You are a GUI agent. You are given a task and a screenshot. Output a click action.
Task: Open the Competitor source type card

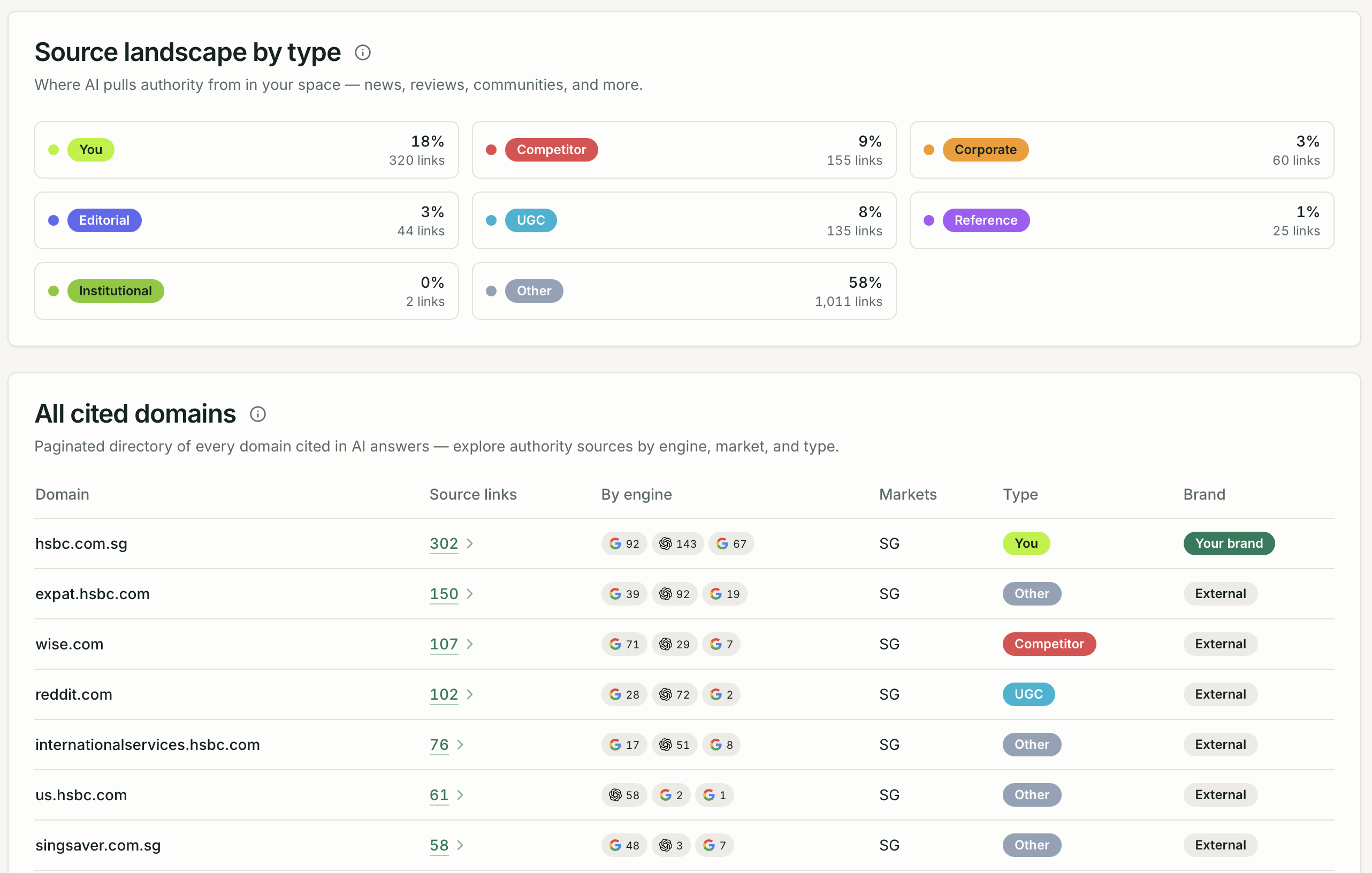[x=684, y=150]
